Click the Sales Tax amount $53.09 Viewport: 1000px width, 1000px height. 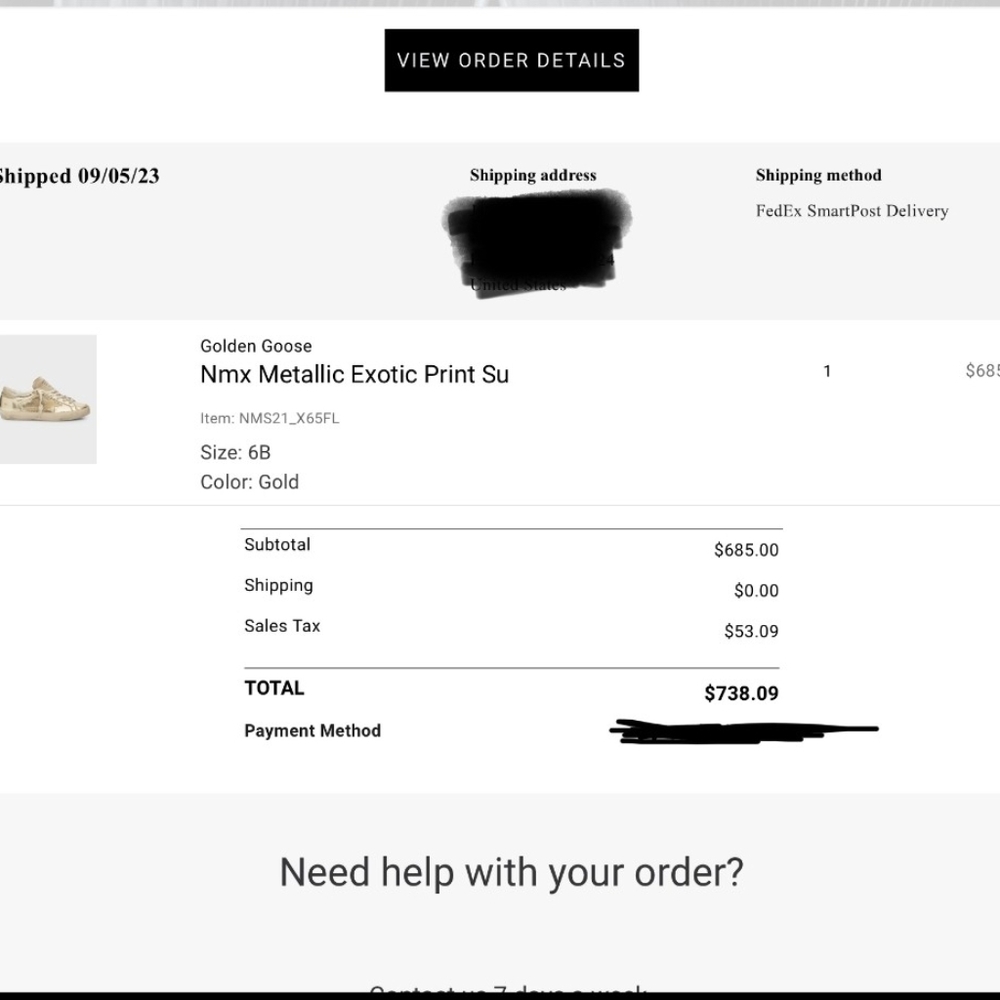click(751, 631)
